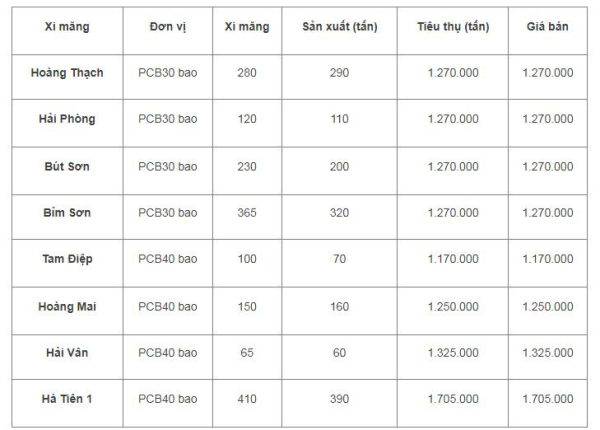Click the "Bút Sơn" cell
Screen dimensions: 600x430
click(68, 165)
